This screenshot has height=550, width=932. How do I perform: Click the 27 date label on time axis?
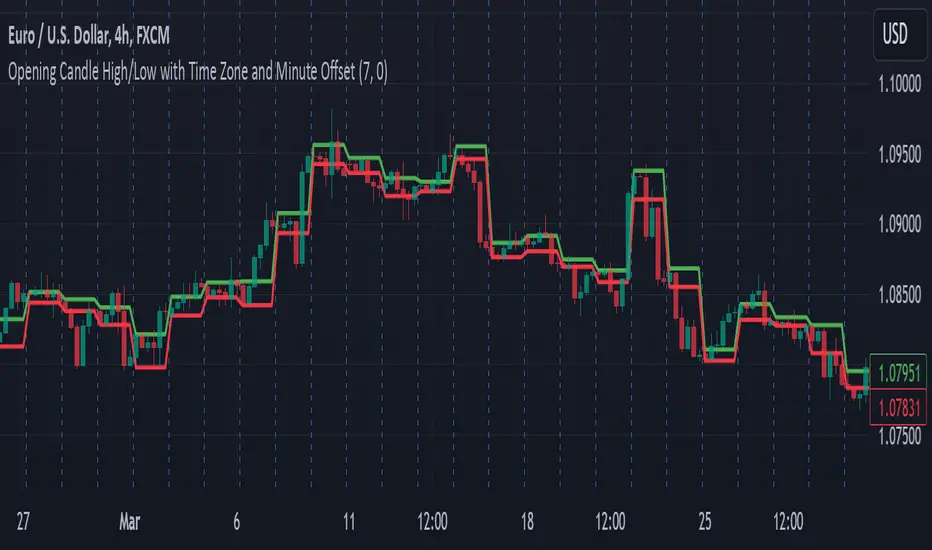(23, 521)
